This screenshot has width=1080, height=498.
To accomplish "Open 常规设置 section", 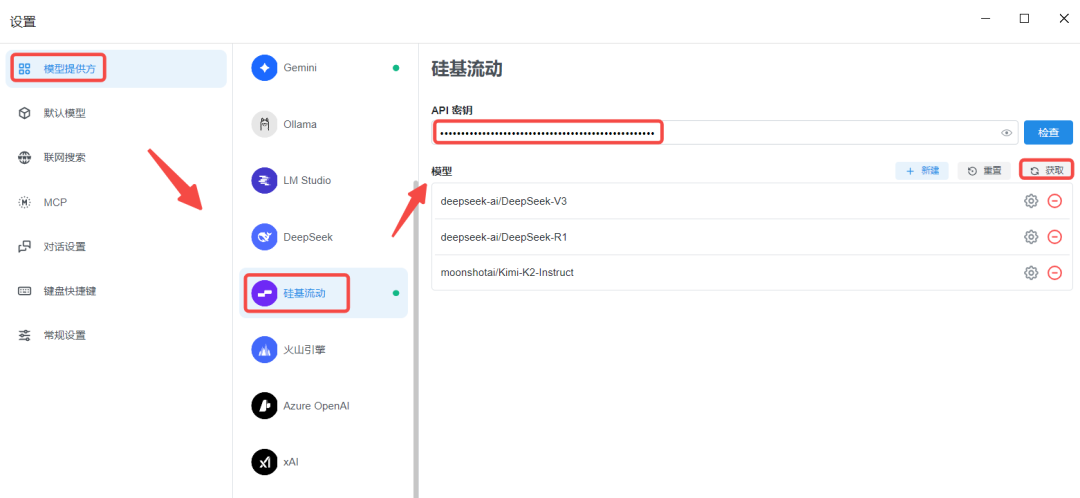I will (x=116, y=335).
